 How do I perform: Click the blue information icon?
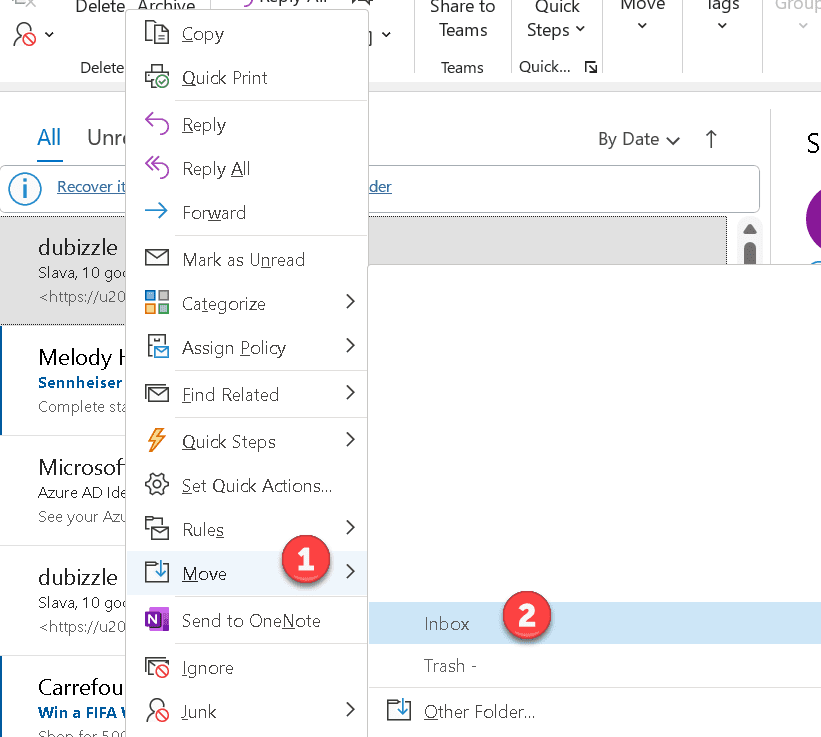(x=25, y=188)
